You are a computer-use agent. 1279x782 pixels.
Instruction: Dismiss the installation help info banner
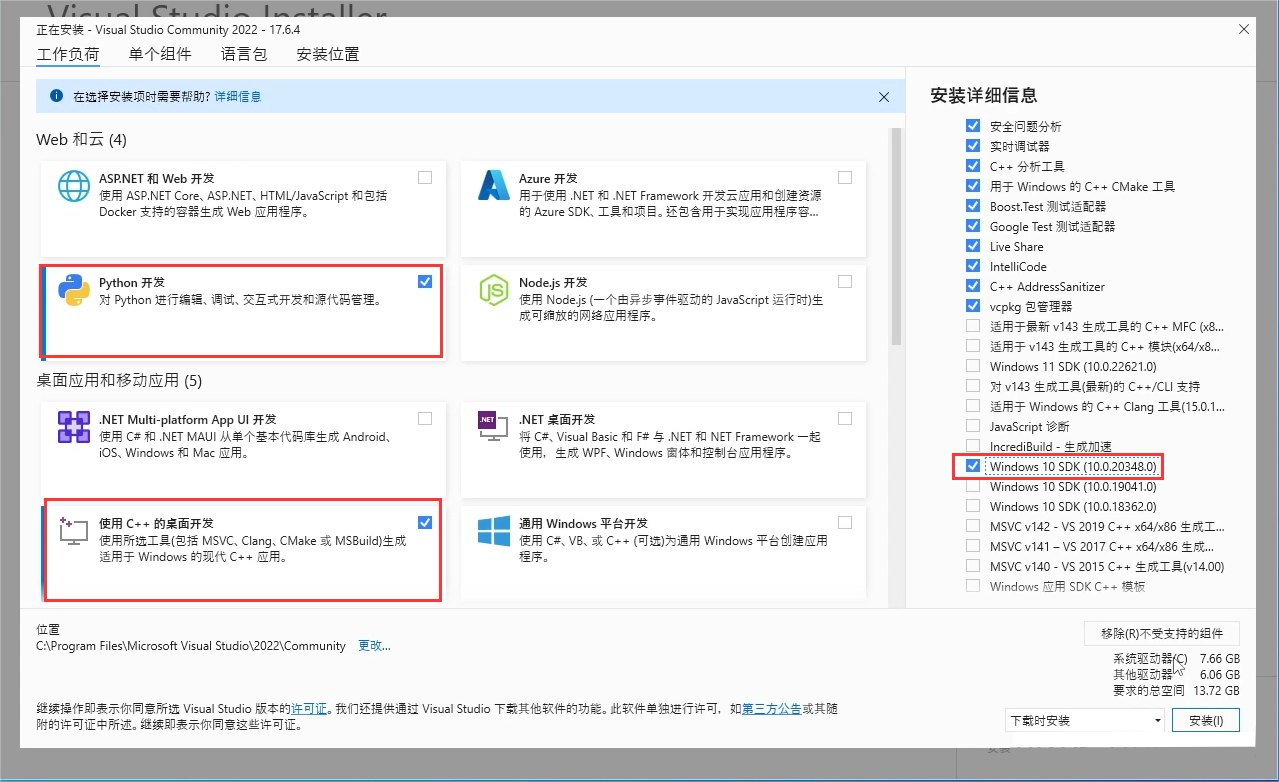tap(884, 97)
